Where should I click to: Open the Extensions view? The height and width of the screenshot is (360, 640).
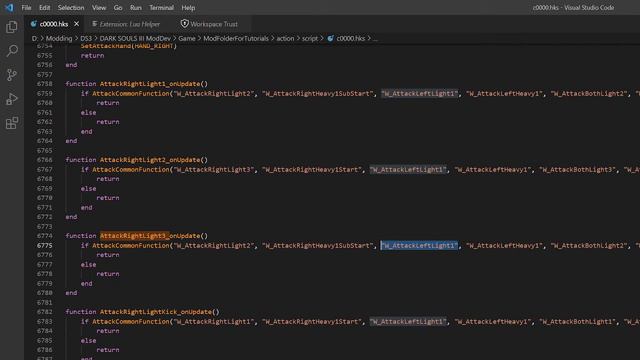[x=12, y=123]
